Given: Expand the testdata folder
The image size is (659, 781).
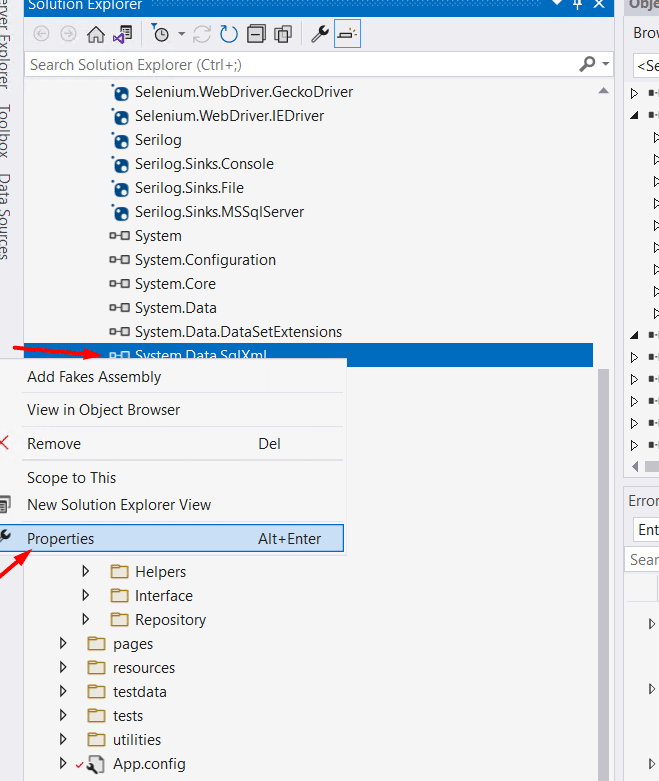Looking at the screenshot, I should 63,691.
